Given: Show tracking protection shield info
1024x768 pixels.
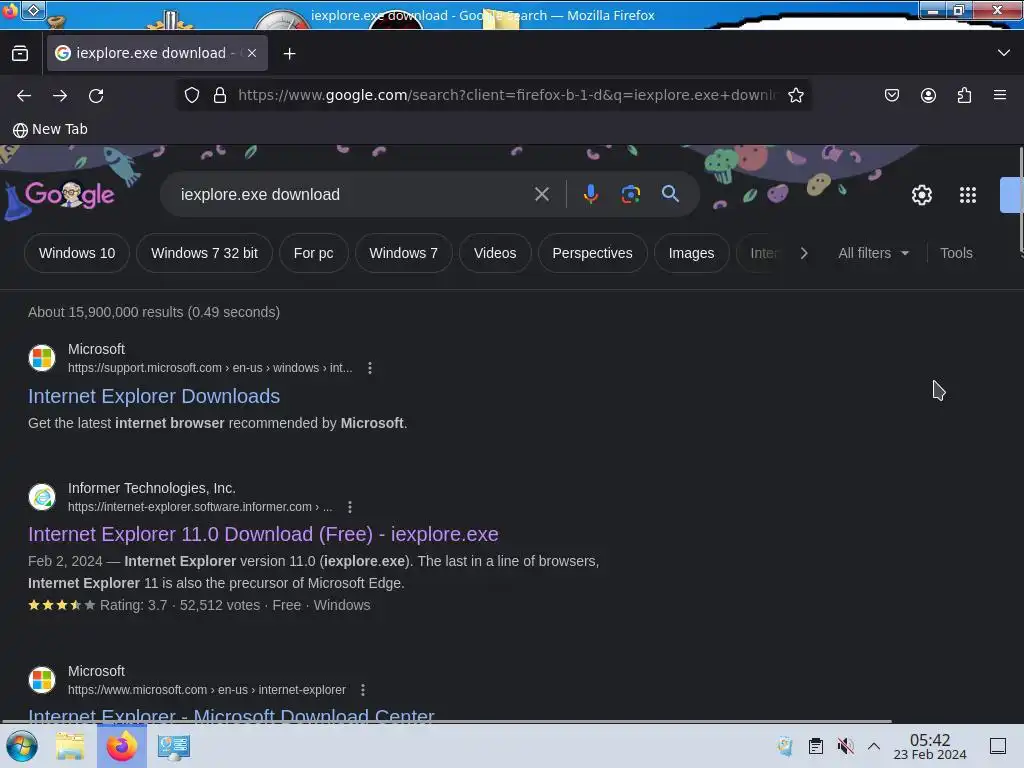Looking at the screenshot, I should pyautogui.click(x=191, y=95).
